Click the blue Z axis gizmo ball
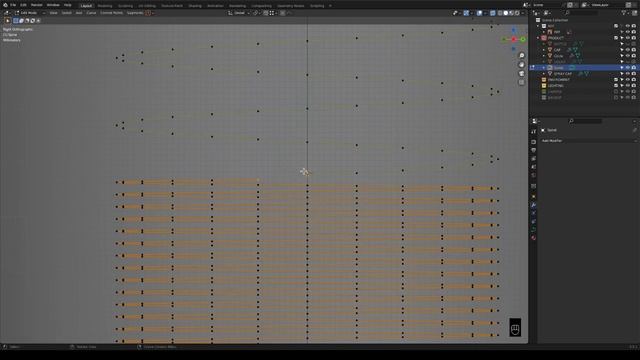Viewport: 640px width, 360px height. point(513,30)
